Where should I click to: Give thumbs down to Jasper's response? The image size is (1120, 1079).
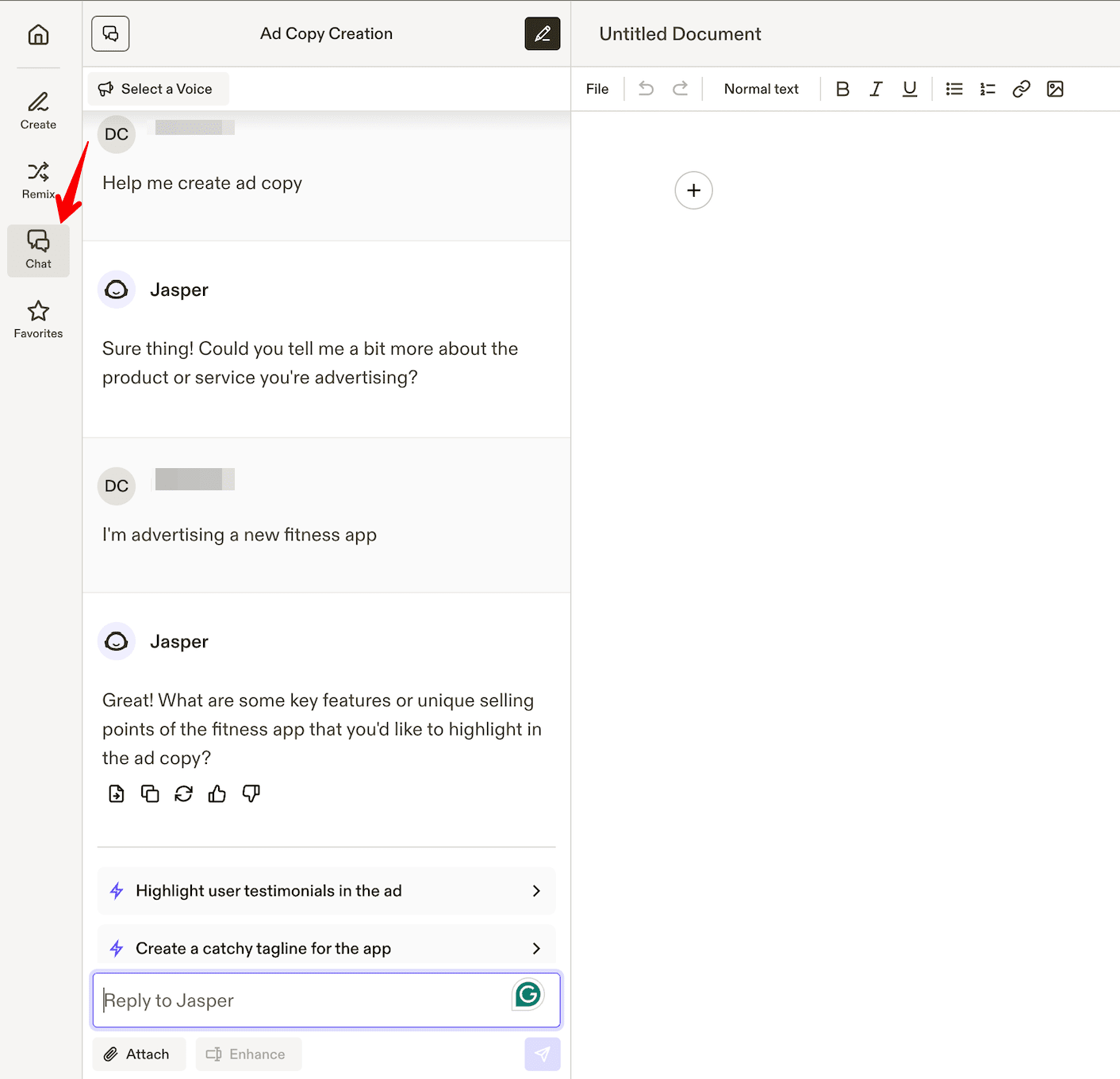tap(251, 793)
